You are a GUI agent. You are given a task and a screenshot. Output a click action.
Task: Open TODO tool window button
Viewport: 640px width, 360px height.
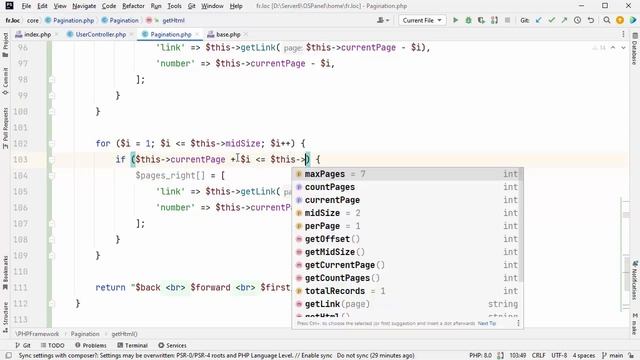tap(53, 345)
